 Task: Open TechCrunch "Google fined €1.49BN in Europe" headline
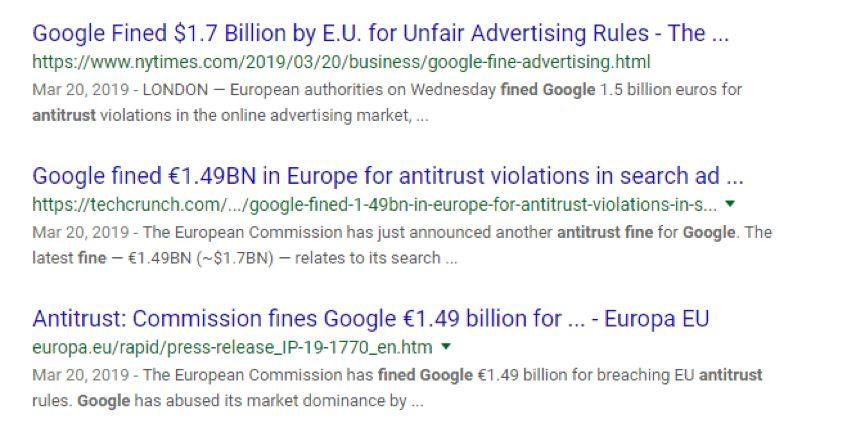click(x=388, y=177)
